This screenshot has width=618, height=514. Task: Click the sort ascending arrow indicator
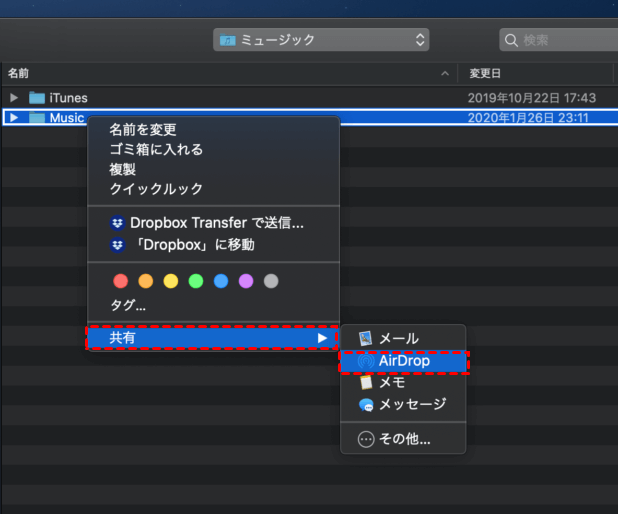tap(445, 73)
